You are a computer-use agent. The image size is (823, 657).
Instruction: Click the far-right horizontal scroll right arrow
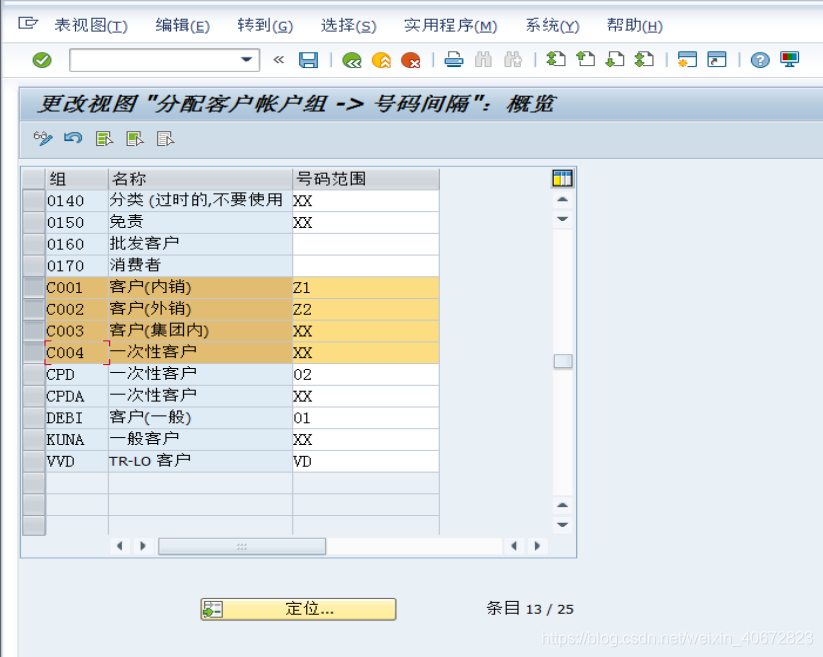pyautogui.click(x=536, y=546)
